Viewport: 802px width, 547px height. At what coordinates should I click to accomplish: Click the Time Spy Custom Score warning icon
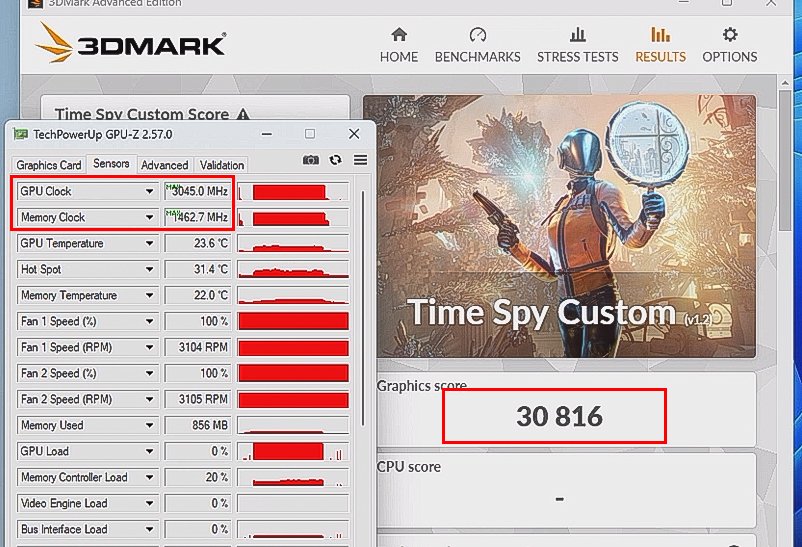coord(243,114)
